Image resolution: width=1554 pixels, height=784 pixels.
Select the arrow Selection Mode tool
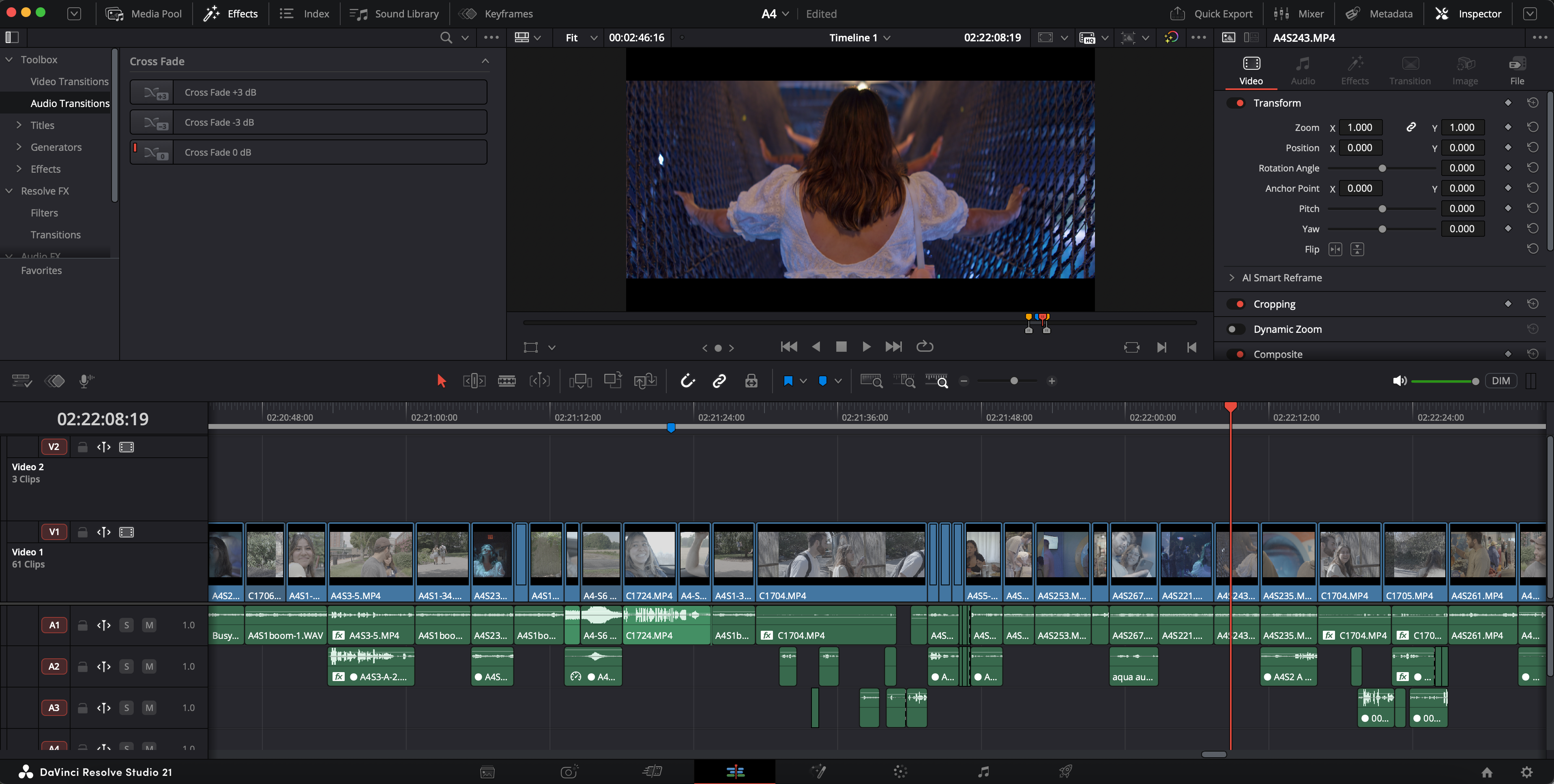[441, 381]
